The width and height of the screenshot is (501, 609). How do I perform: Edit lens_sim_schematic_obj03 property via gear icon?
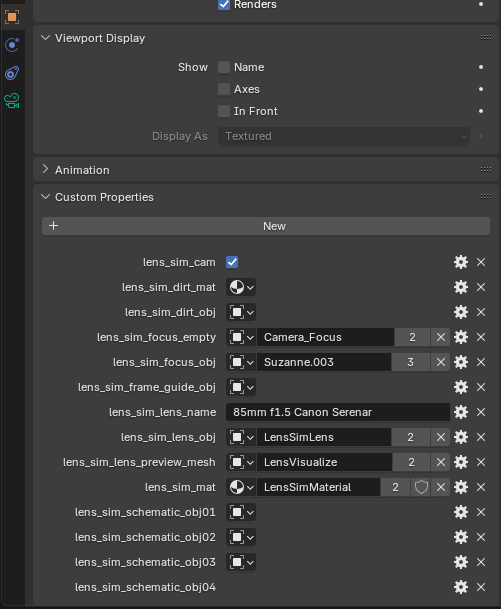pyautogui.click(x=461, y=562)
